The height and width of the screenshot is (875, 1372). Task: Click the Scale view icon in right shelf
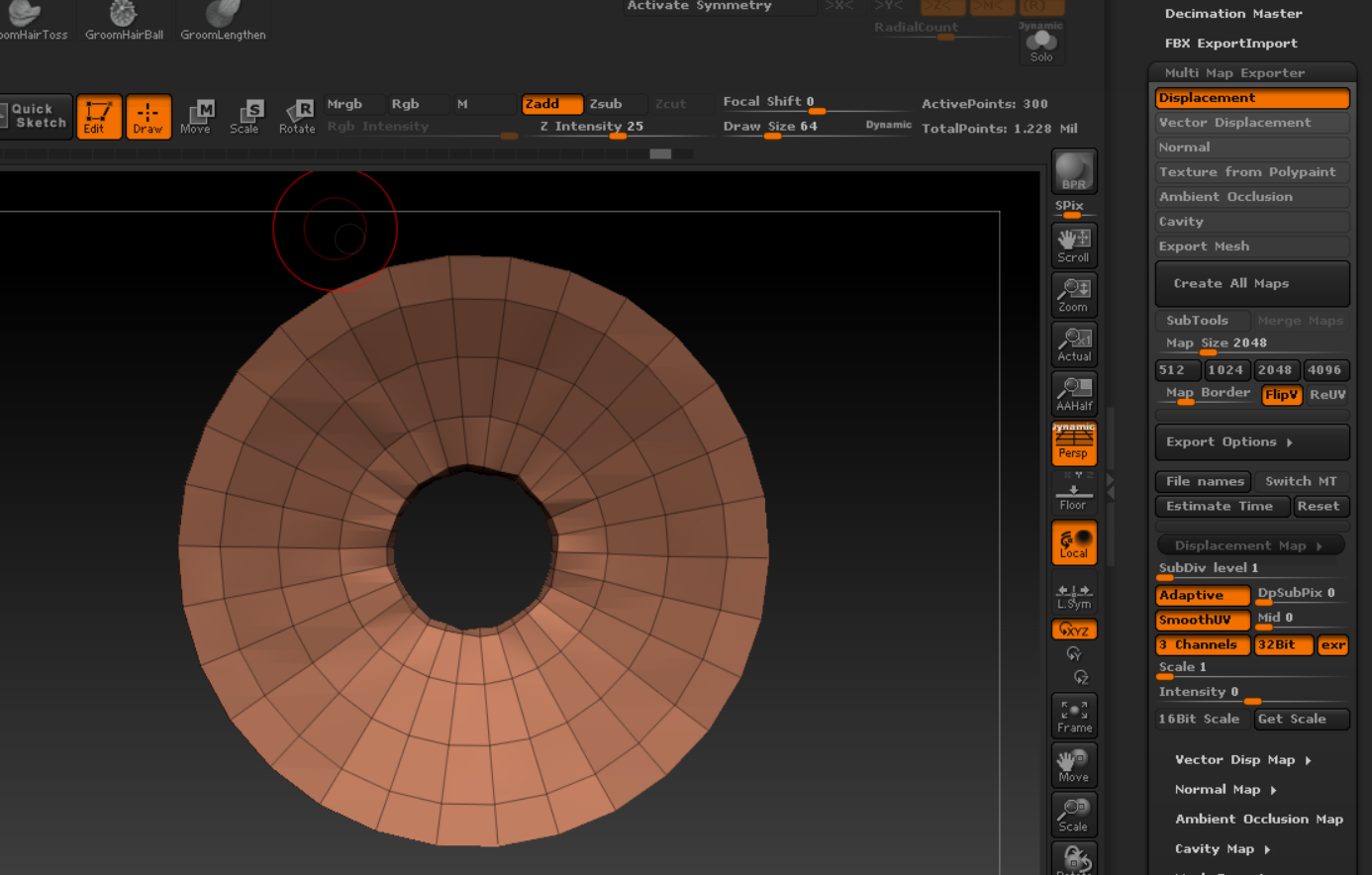1074,815
